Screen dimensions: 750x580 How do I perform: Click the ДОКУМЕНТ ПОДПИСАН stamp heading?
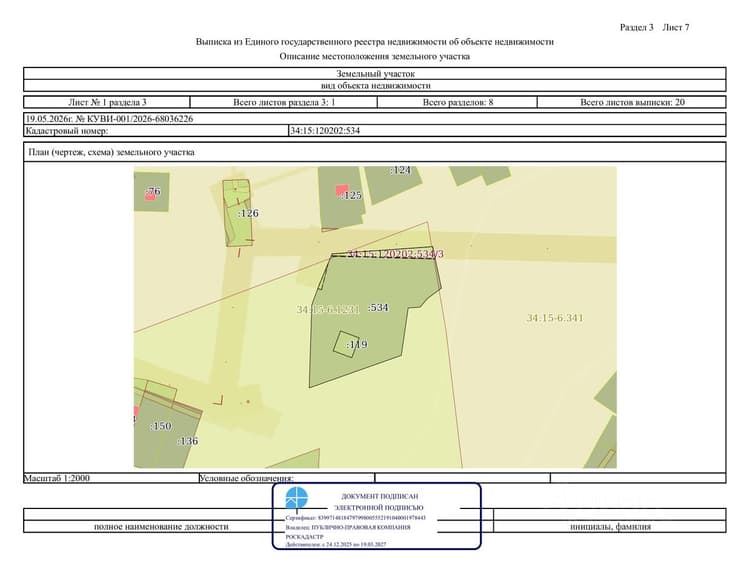pyautogui.click(x=379, y=496)
